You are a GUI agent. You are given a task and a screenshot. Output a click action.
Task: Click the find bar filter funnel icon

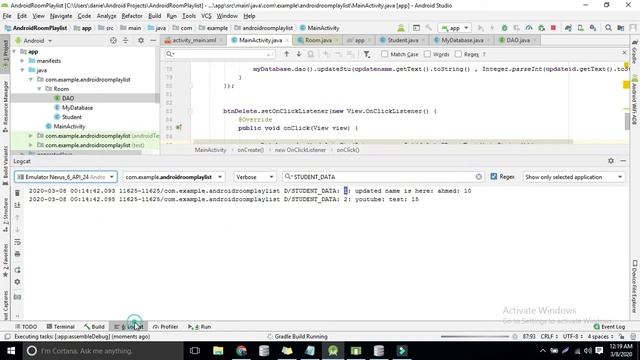(367, 54)
